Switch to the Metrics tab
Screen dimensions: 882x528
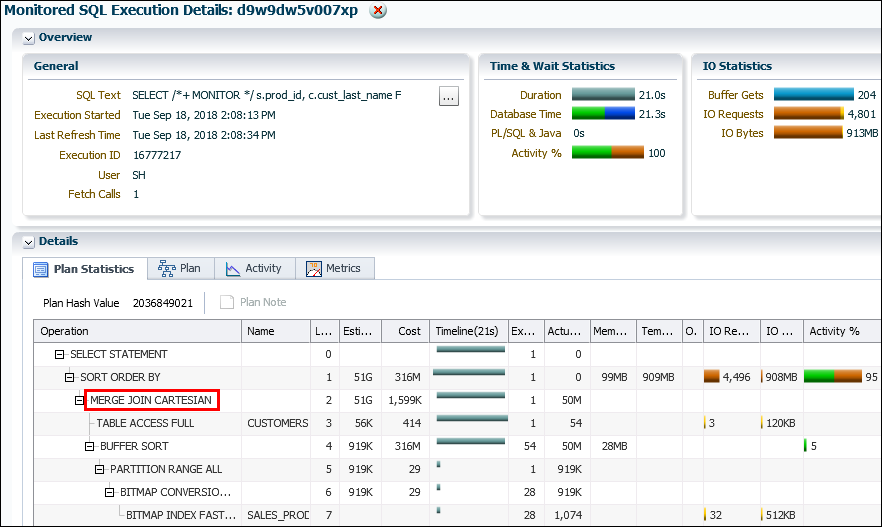[x=335, y=269]
